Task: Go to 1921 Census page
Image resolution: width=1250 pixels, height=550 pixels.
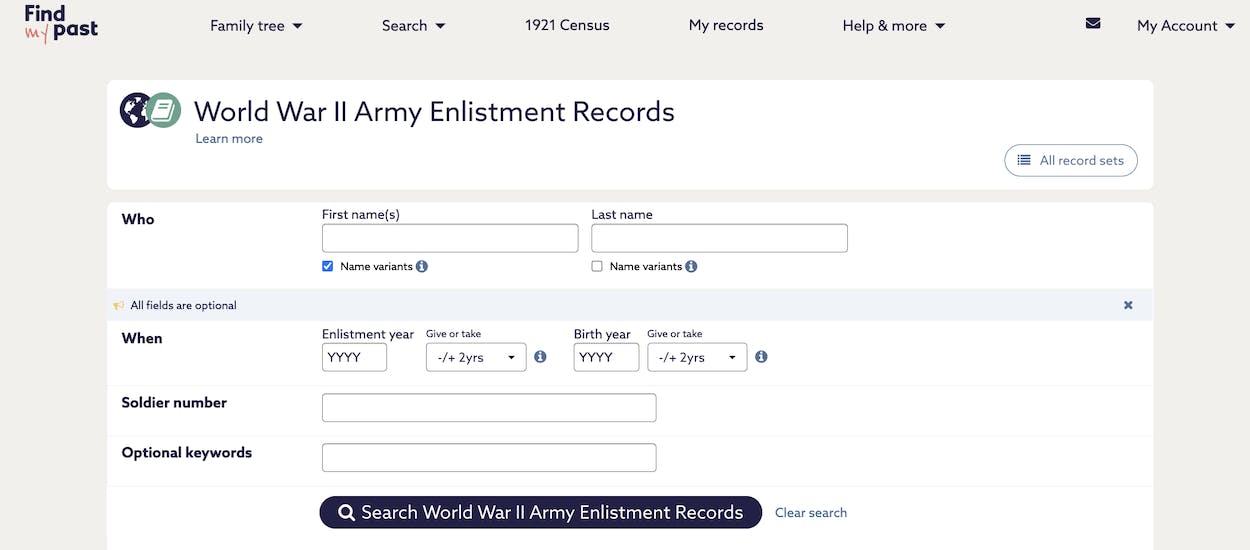Action: [567, 25]
